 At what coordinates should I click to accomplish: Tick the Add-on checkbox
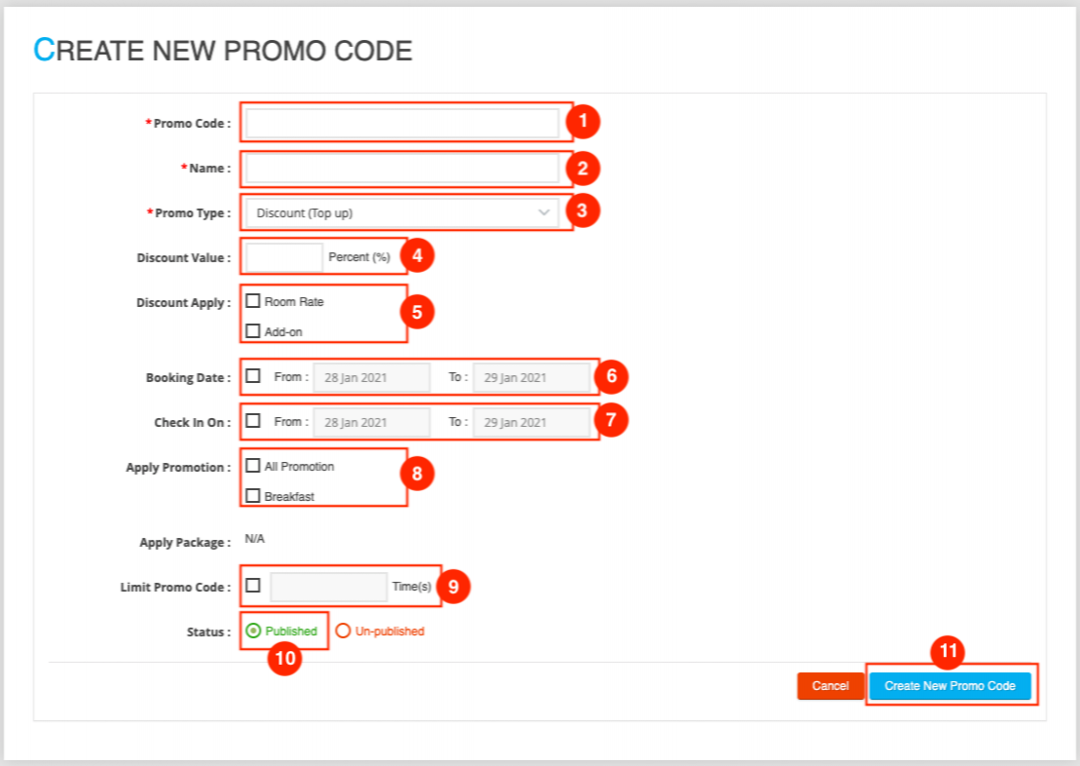(x=253, y=331)
